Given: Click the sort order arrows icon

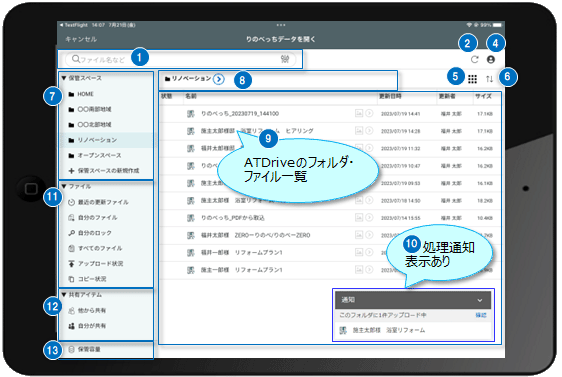Looking at the screenshot, I should tap(489, 79).
